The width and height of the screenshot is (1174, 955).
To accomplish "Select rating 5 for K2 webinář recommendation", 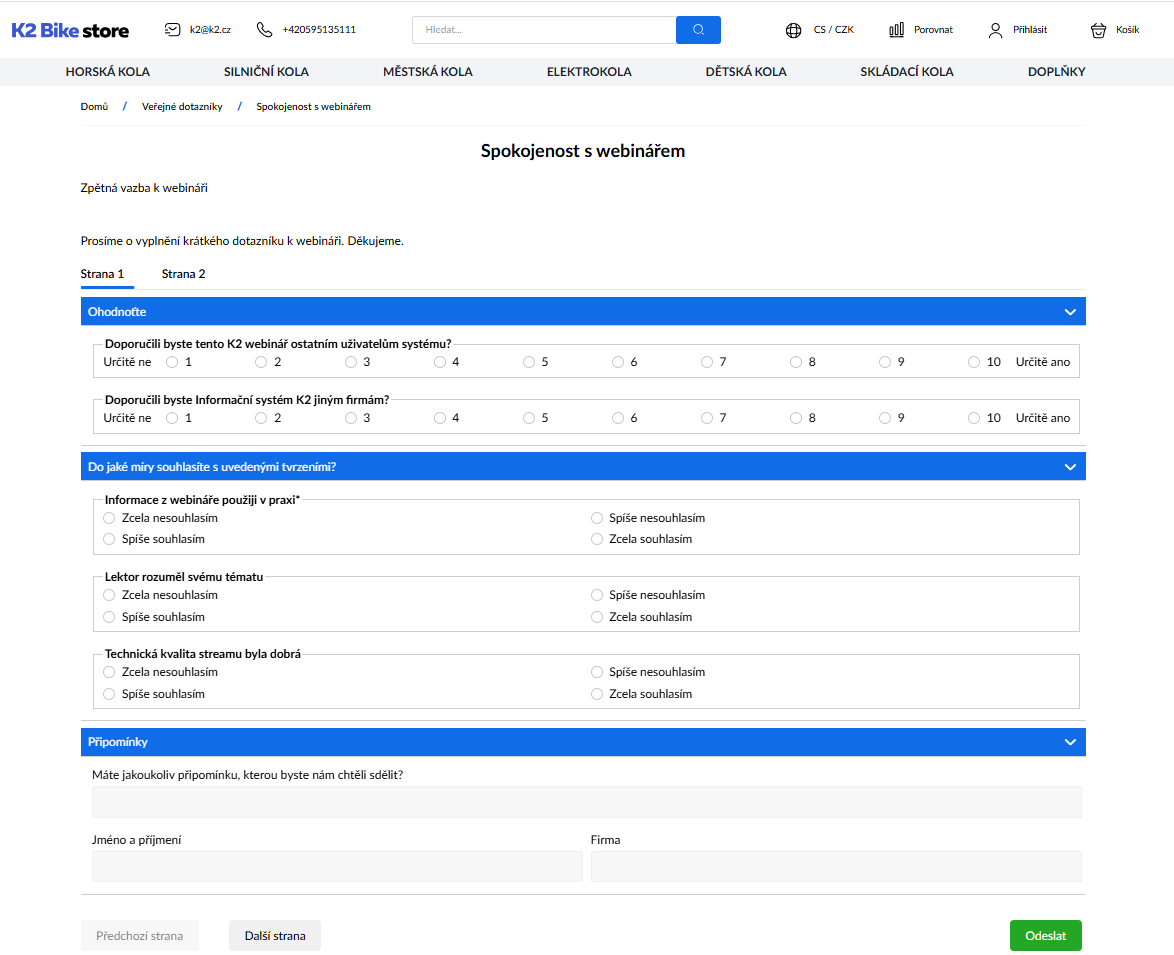I will 529,362.
